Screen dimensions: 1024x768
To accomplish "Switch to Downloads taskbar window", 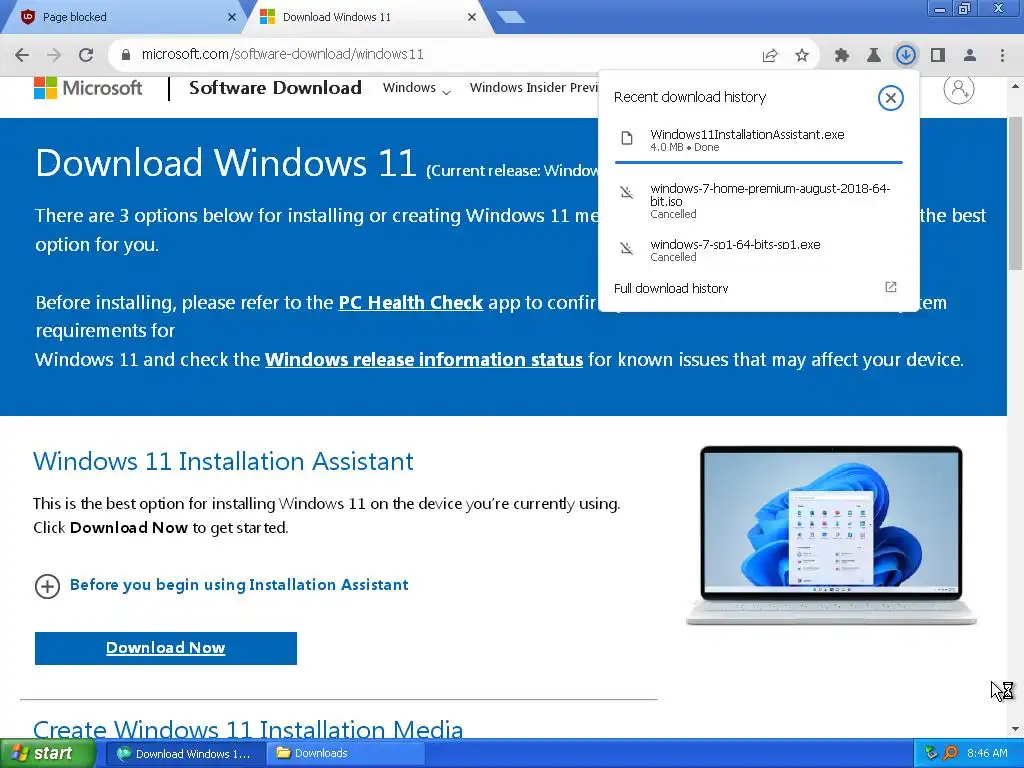I will click(x=345, y=753).
